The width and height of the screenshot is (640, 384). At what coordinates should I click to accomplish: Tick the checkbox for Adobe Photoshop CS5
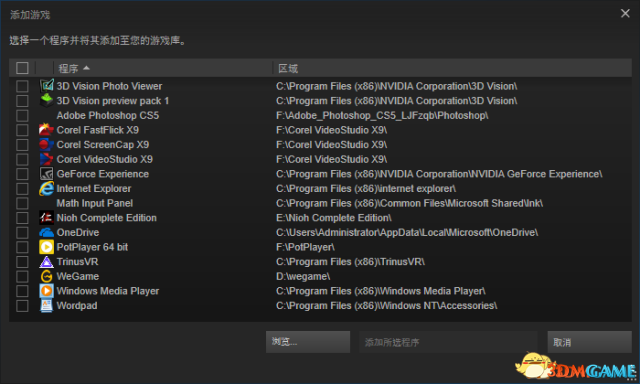22,115
